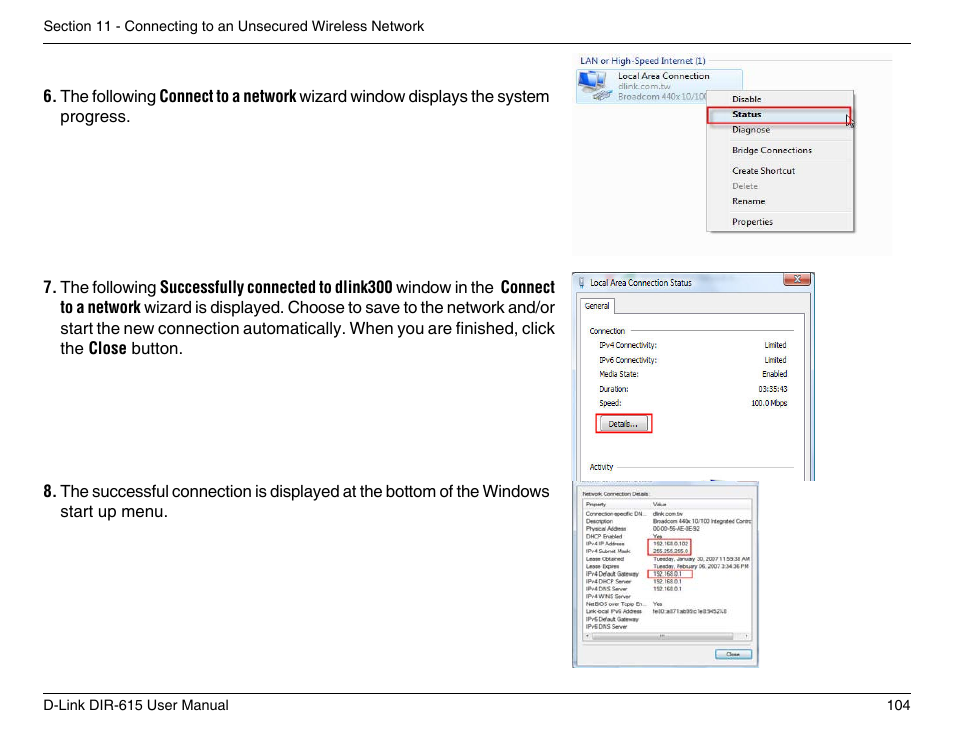Click the Property column header
The height and width of the screenshot is (738, 954).
617,504
